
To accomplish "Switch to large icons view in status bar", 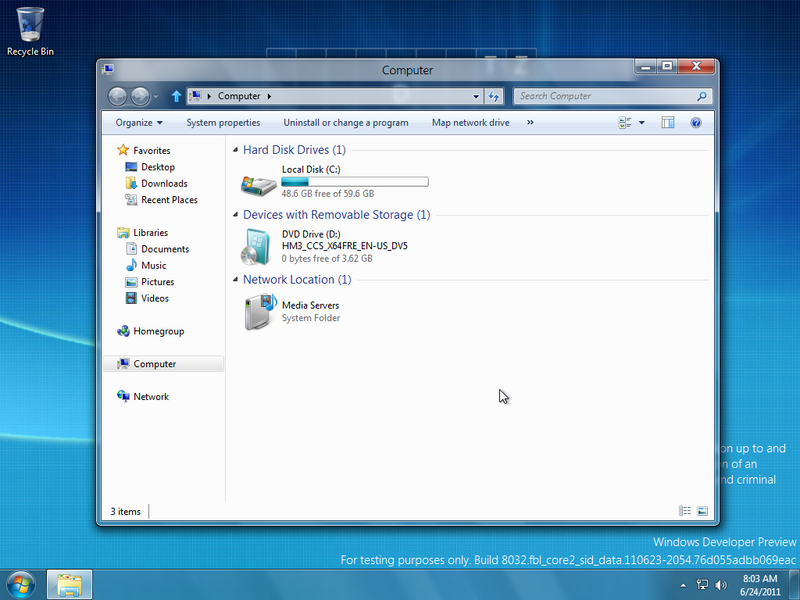I will point(702,511).
